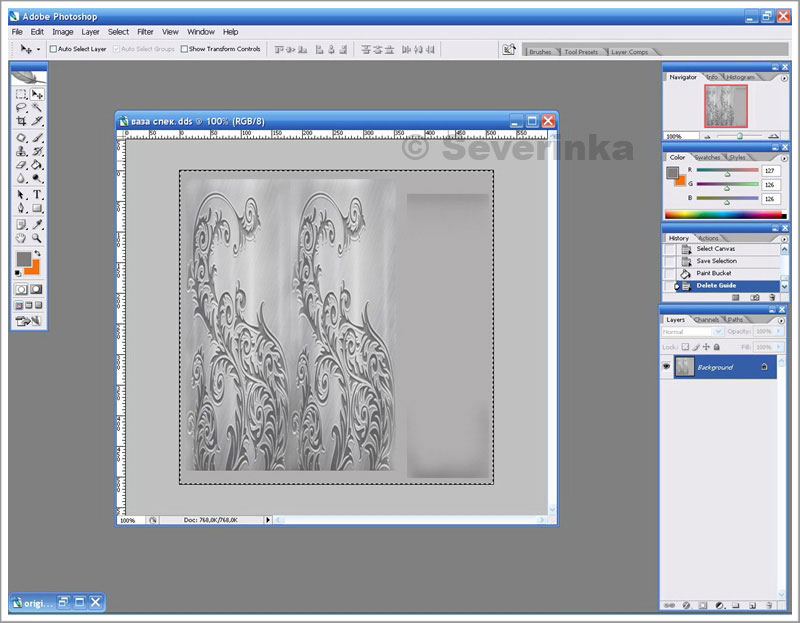Swap foreground and background colors
This screenshot has height=623, width=800.
37,254
